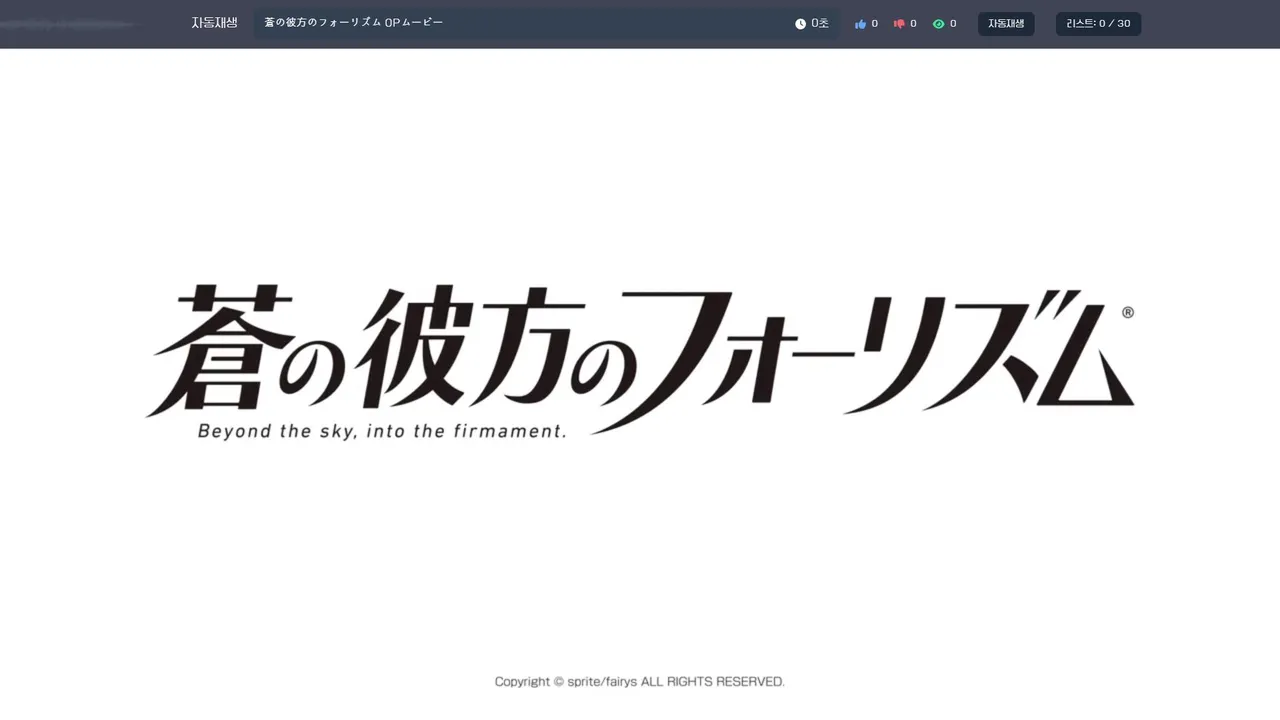Click the green eye views icon
Viewport: 1280px width, 720px height.
coord(938,24)
